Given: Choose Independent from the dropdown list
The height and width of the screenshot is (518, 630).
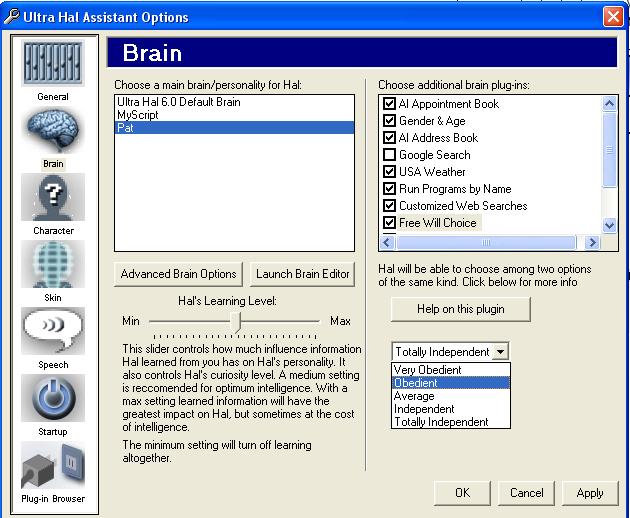Looking at the screenshot, I should click(x=450, y=409).
